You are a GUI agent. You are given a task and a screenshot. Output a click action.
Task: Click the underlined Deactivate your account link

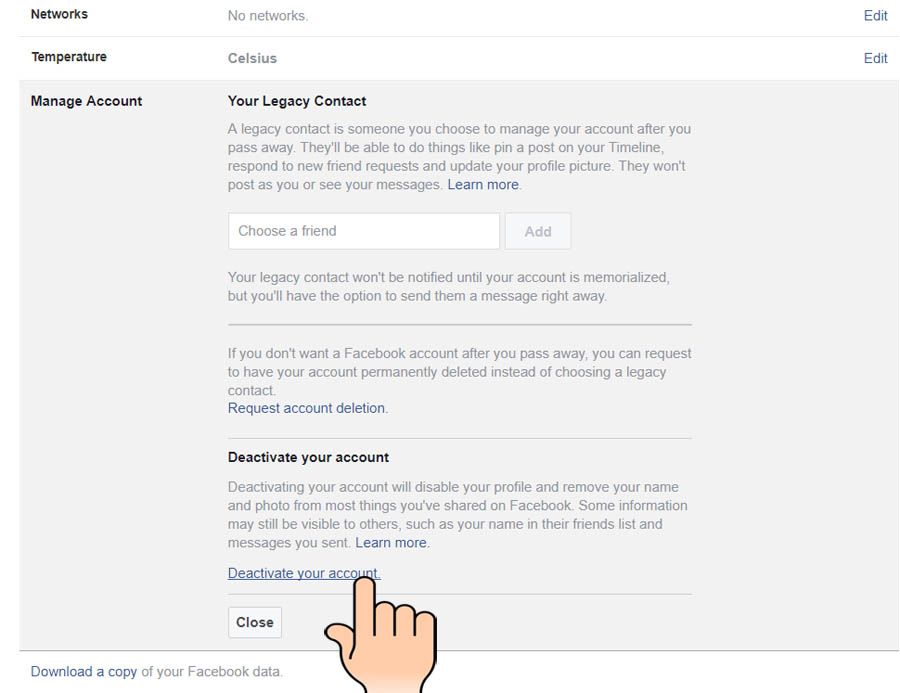pyautogui.click(x=304, y=573)
